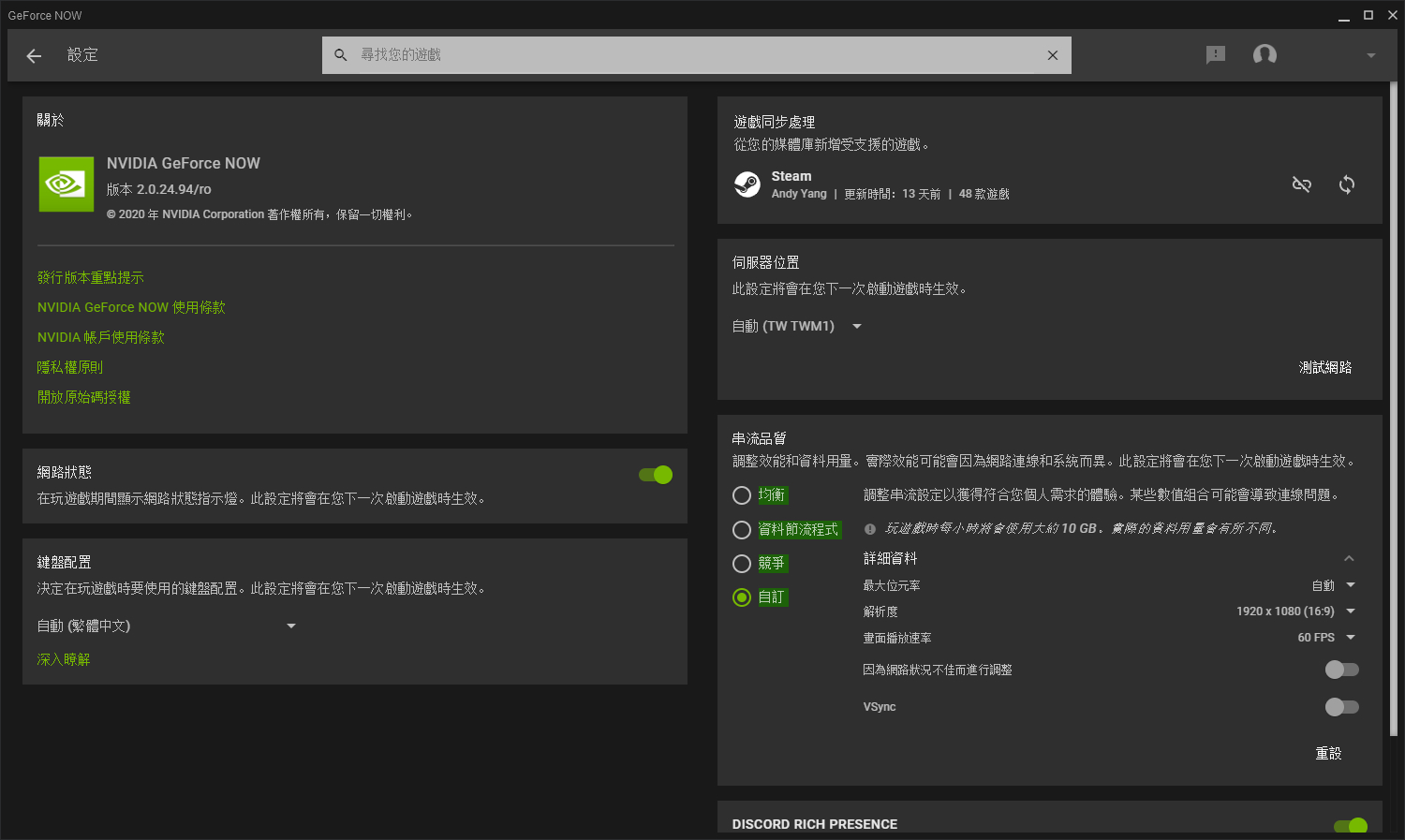Toggle Discord Rich Presence switch
The image size is (1405, 840).
click(1351, 826)
